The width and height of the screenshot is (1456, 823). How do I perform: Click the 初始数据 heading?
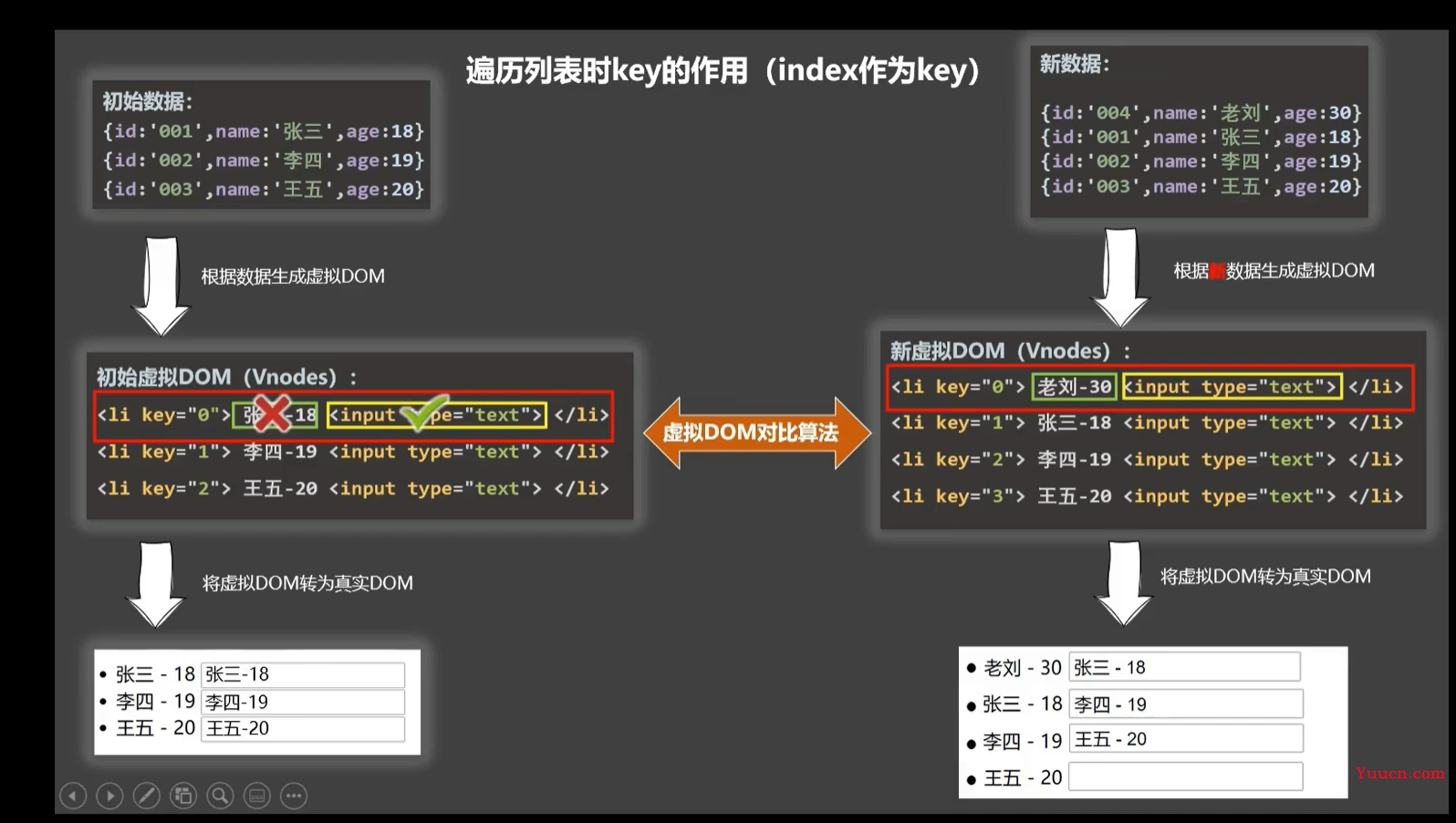click(147, 101)
